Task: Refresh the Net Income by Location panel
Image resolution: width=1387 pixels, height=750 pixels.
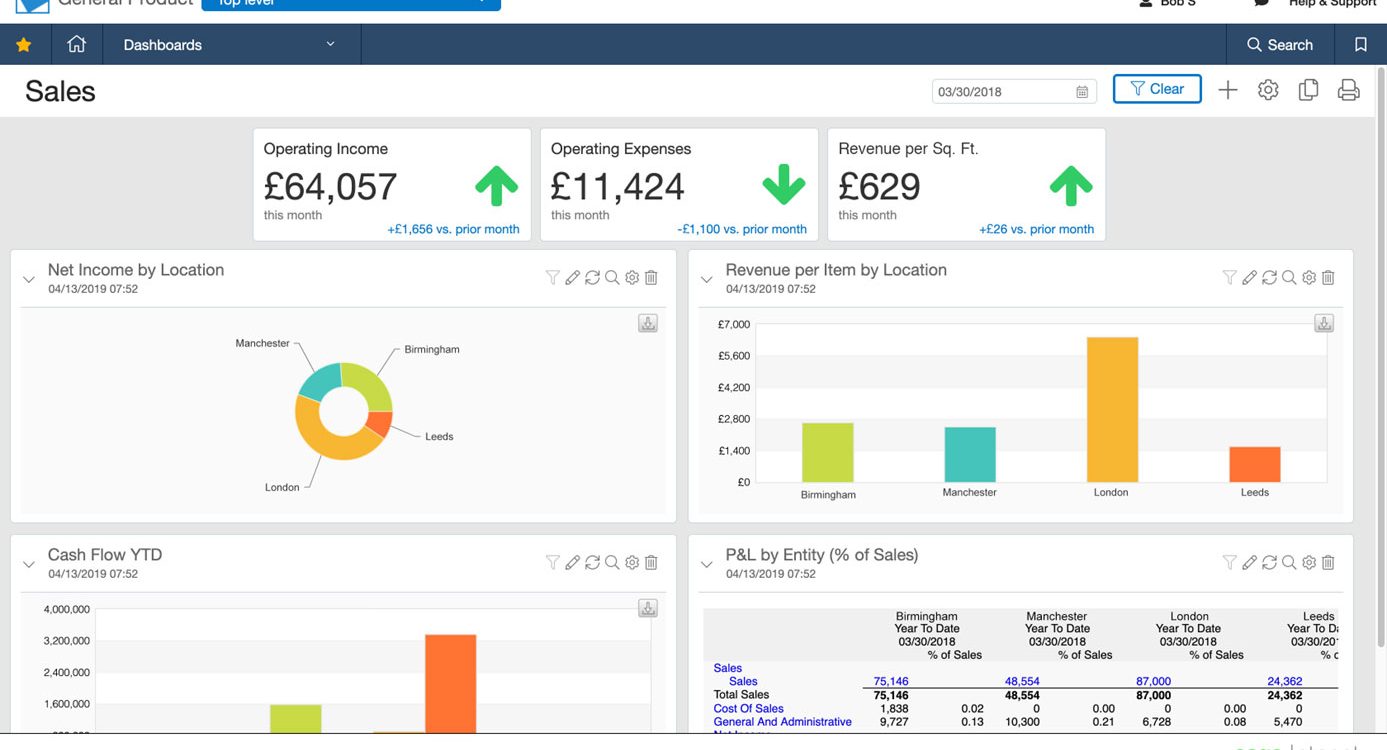Action: tap(592, 278)
